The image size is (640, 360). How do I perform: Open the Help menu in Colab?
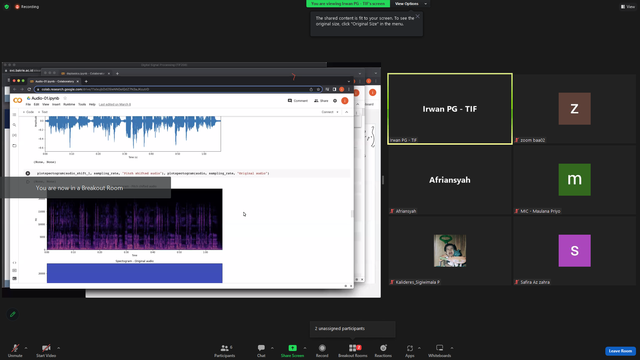point(92,104)
